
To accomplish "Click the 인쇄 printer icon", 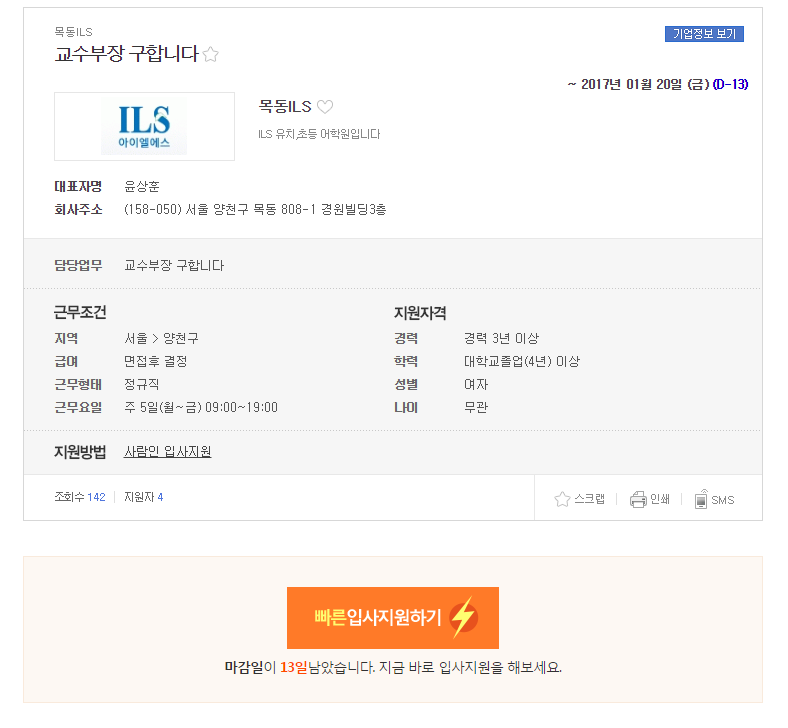I will (638, 499).
